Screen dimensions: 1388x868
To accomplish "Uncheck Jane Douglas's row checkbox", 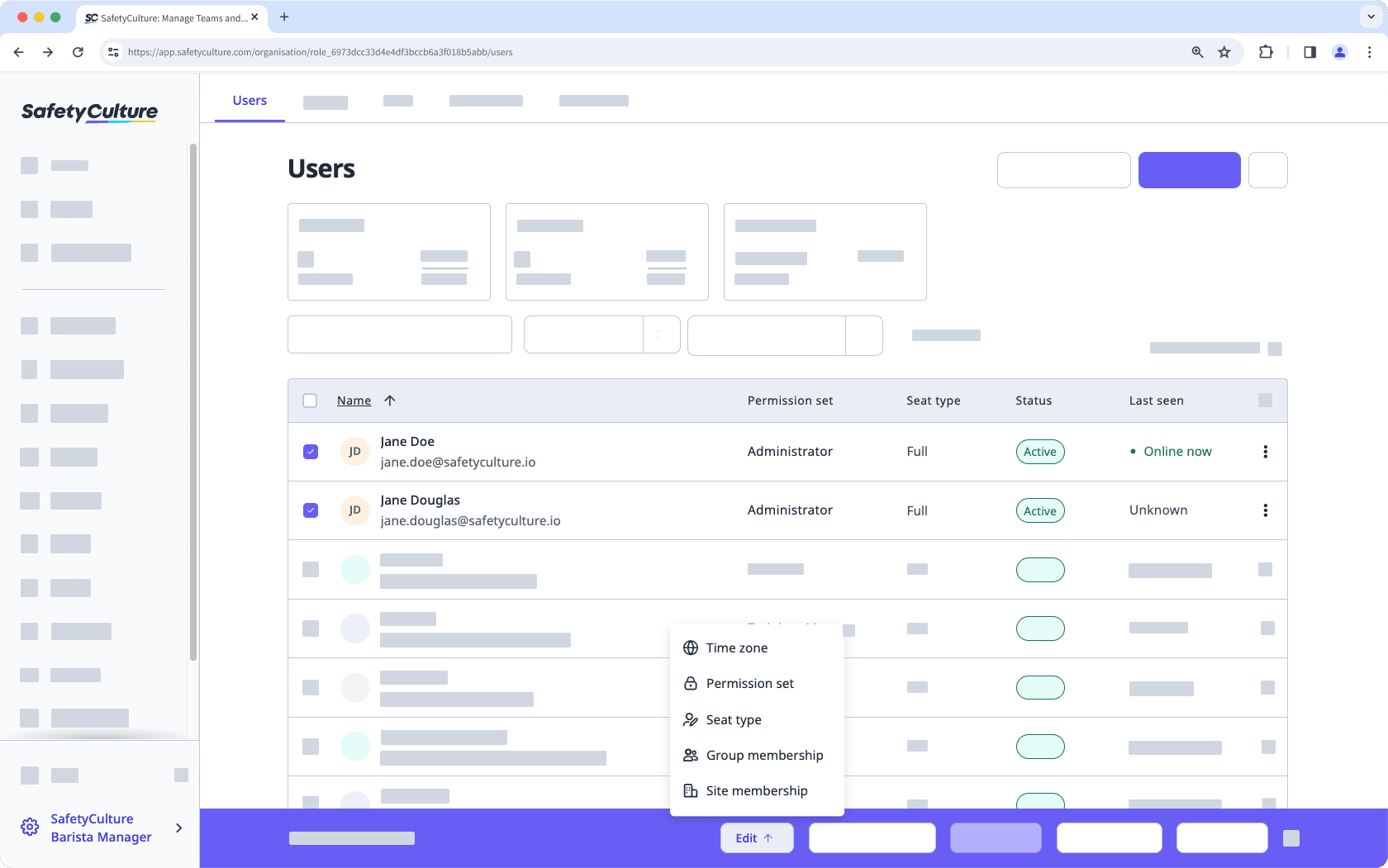I will [310, 510].
